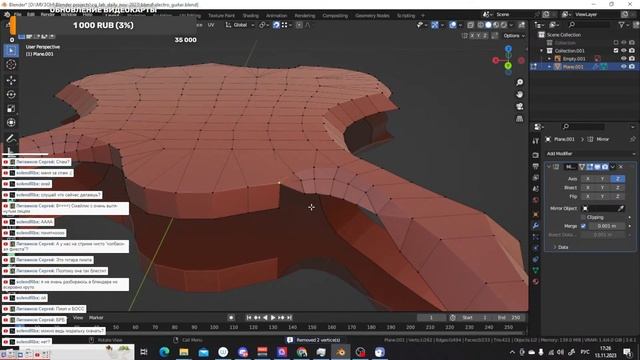The height and width of the screenshot is (360, 640).
Task: Expand Empty.001 tree arrow
Action: click(x=549, y=59)
